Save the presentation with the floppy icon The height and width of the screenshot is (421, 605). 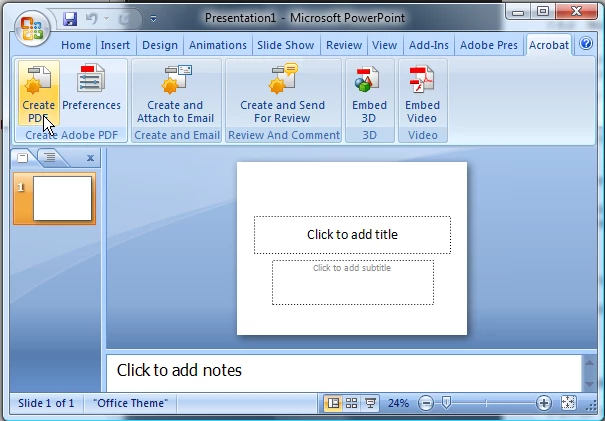tap(70, 19)
